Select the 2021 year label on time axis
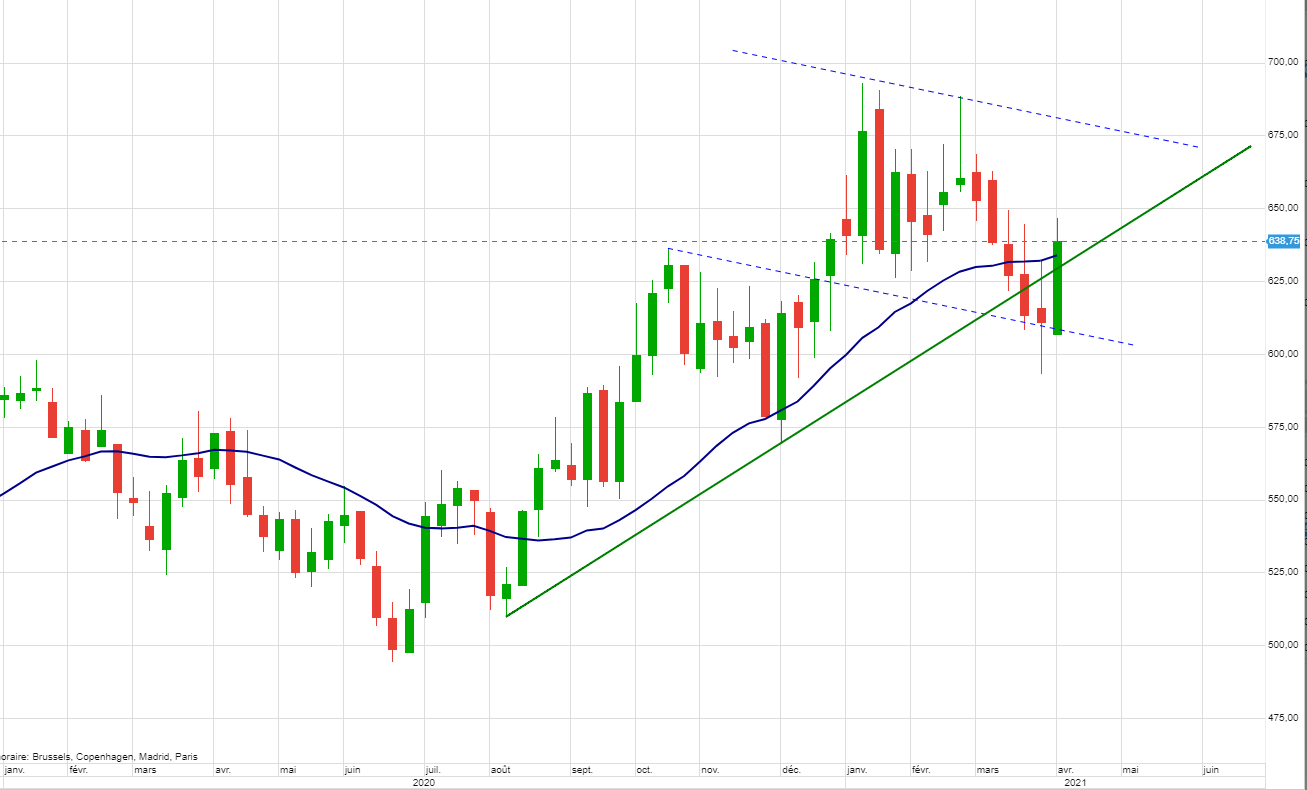 [x=1074, y=783]
